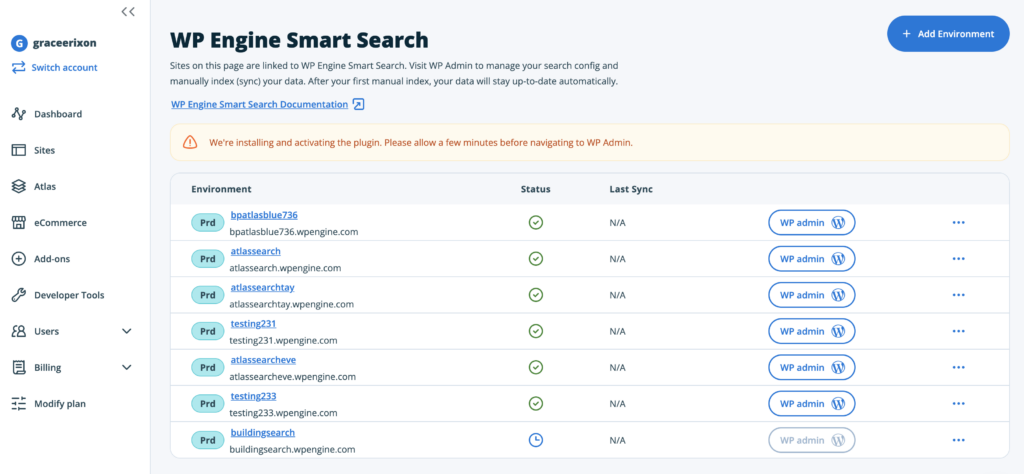Select Modify plan in the sidebar

click(x=59, y=403)
